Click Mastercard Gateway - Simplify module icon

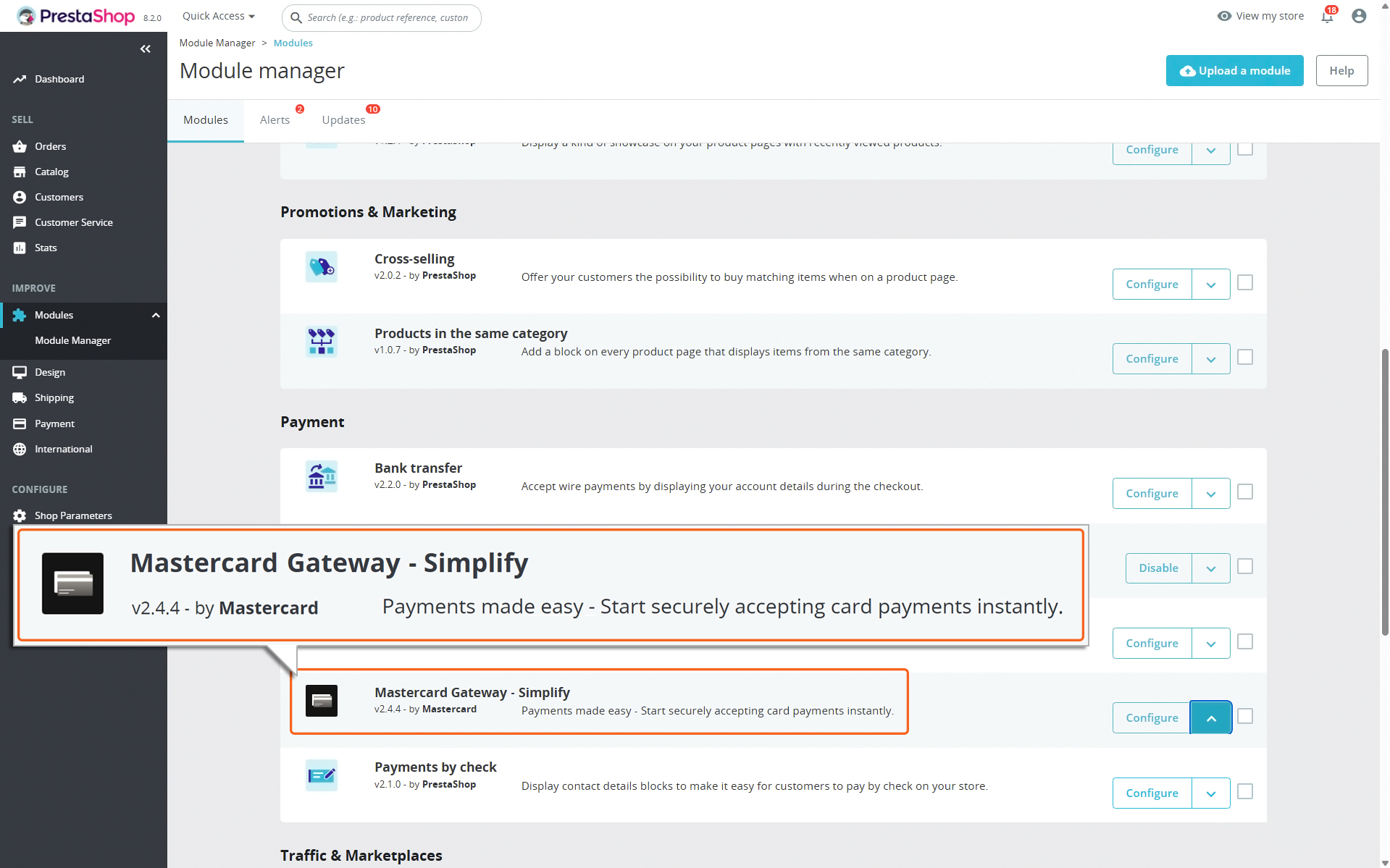322,701
